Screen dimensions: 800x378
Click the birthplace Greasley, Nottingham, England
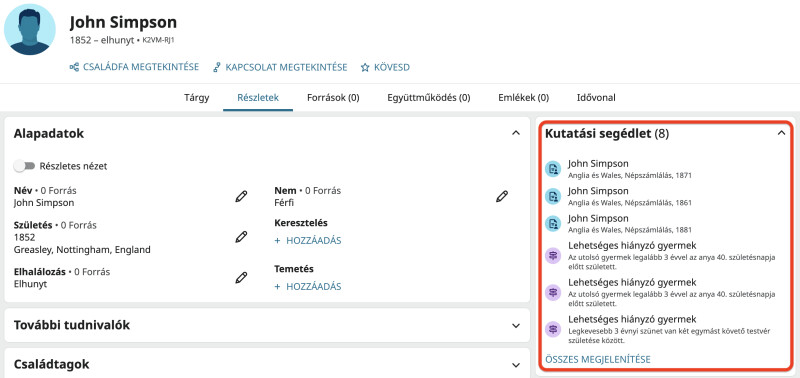coord(82,250)
